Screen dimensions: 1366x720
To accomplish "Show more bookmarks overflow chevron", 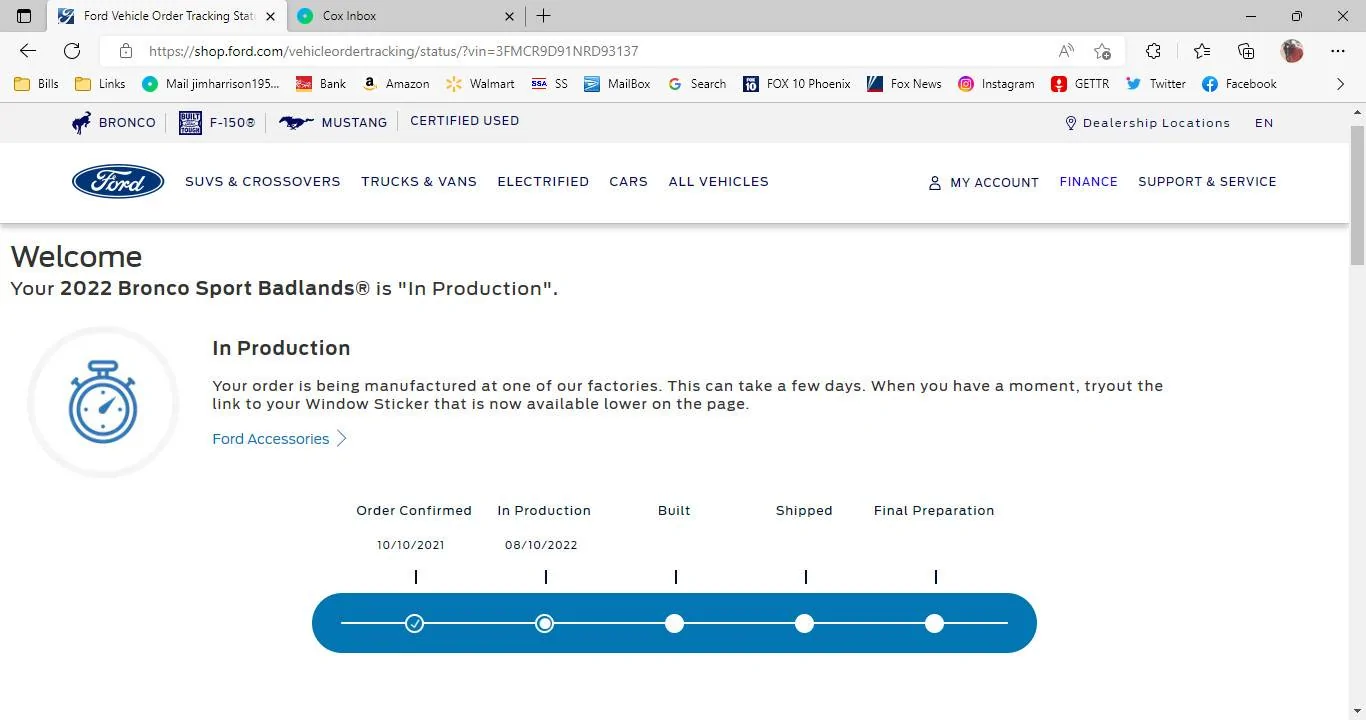I will point(1340,84).
